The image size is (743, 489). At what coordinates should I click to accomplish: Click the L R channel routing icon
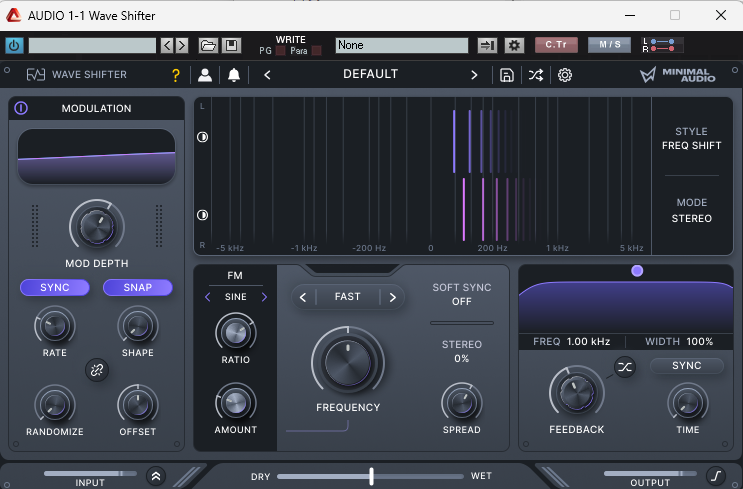(x=662, y=45)
